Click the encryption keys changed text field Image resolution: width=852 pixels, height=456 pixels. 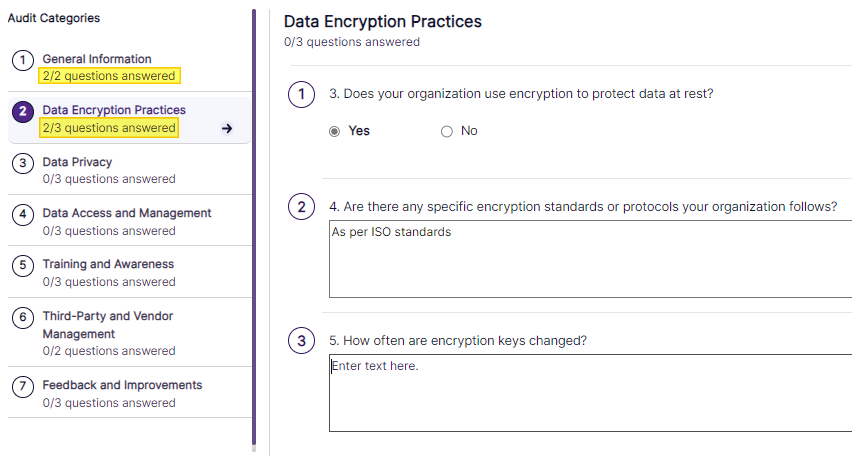[x=590, y=394]
